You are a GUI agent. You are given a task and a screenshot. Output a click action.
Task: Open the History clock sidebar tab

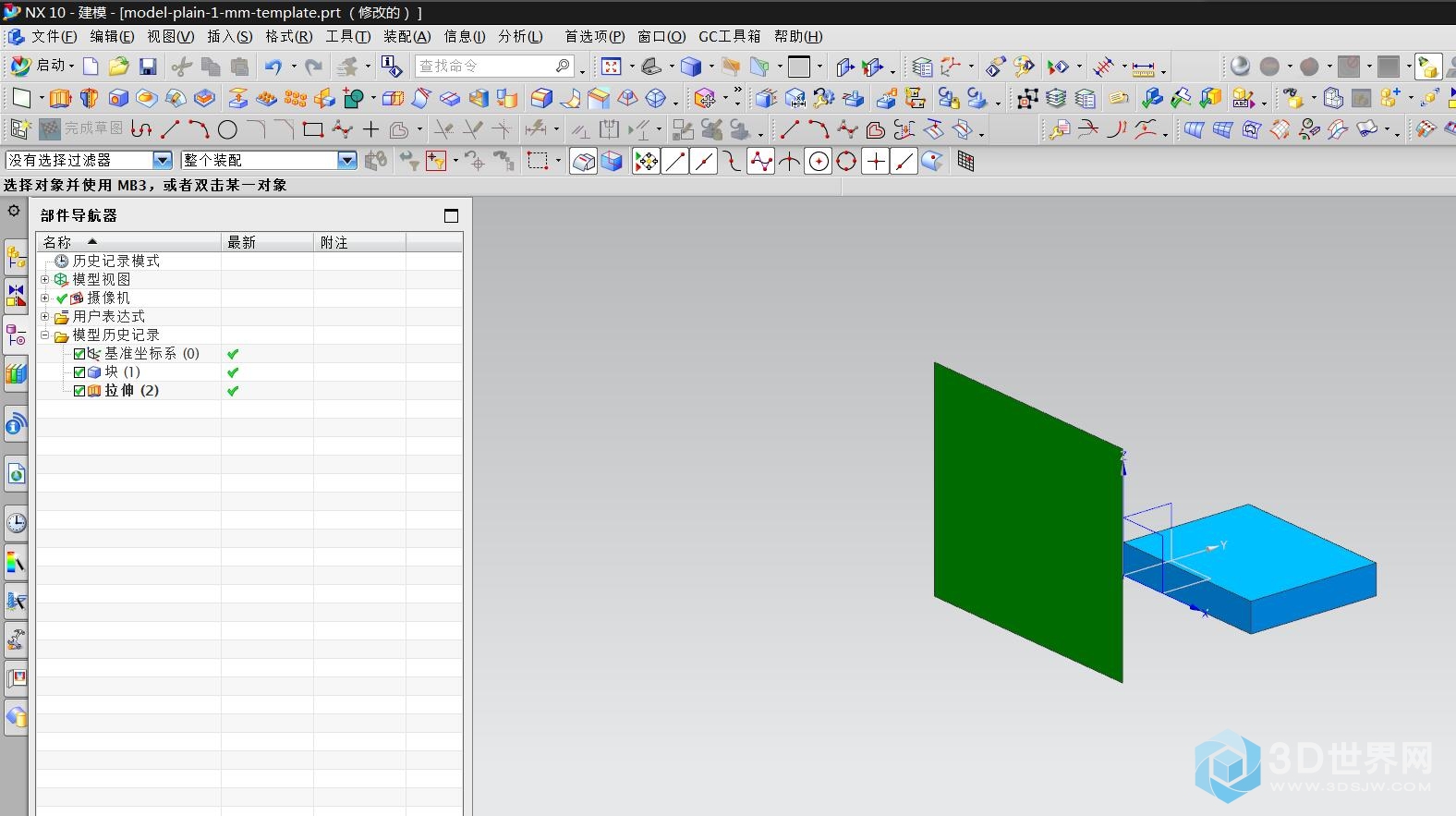pyautogui.click(x=16, y=523)
